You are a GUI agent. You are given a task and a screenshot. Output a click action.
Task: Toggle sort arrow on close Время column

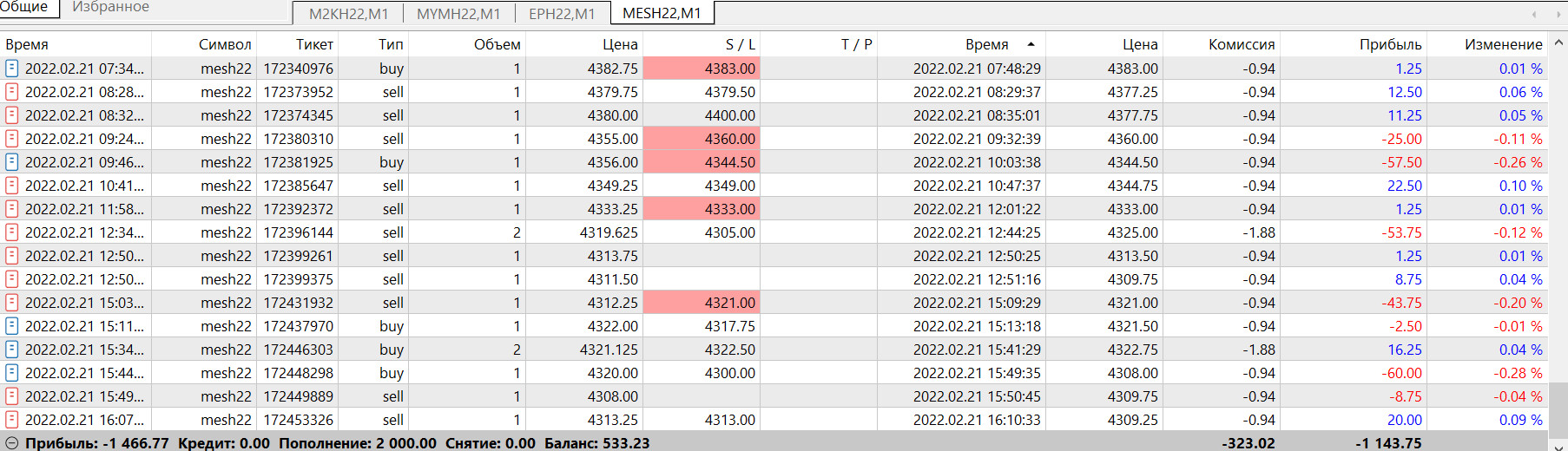click(1031, 44)
